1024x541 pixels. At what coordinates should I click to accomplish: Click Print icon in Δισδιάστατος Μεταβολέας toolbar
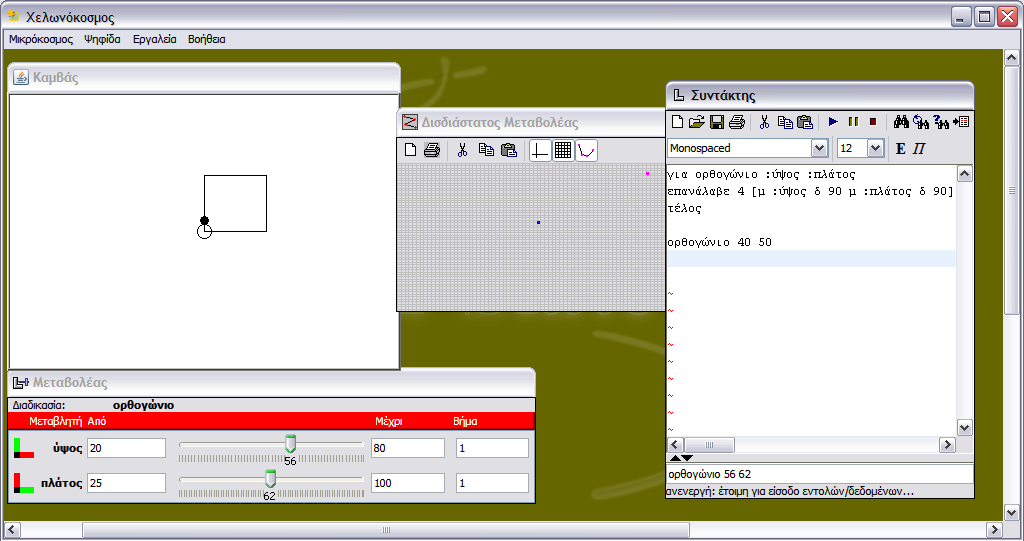click(432, 150)
